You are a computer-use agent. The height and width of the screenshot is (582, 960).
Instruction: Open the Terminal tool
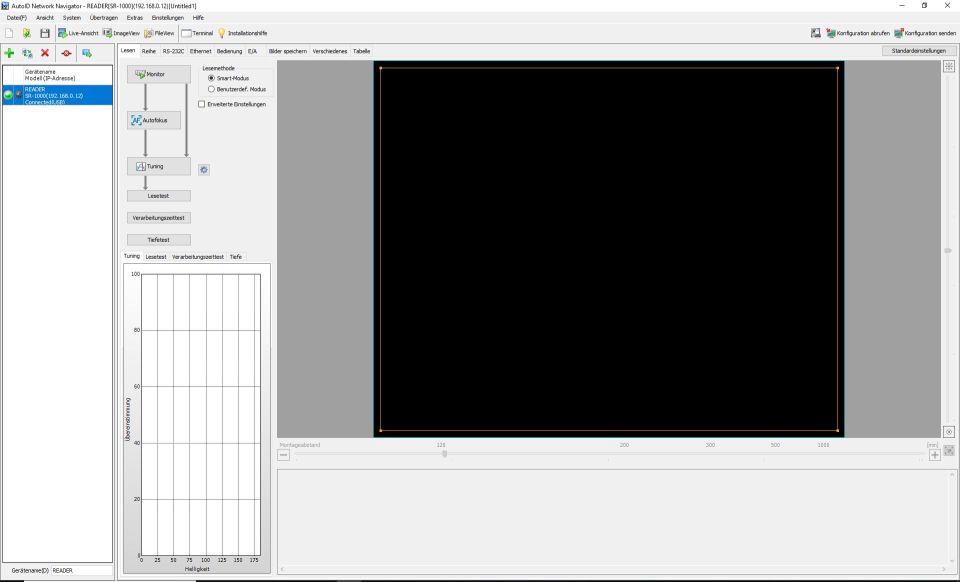pyautogui.click(x=197, y=33)
